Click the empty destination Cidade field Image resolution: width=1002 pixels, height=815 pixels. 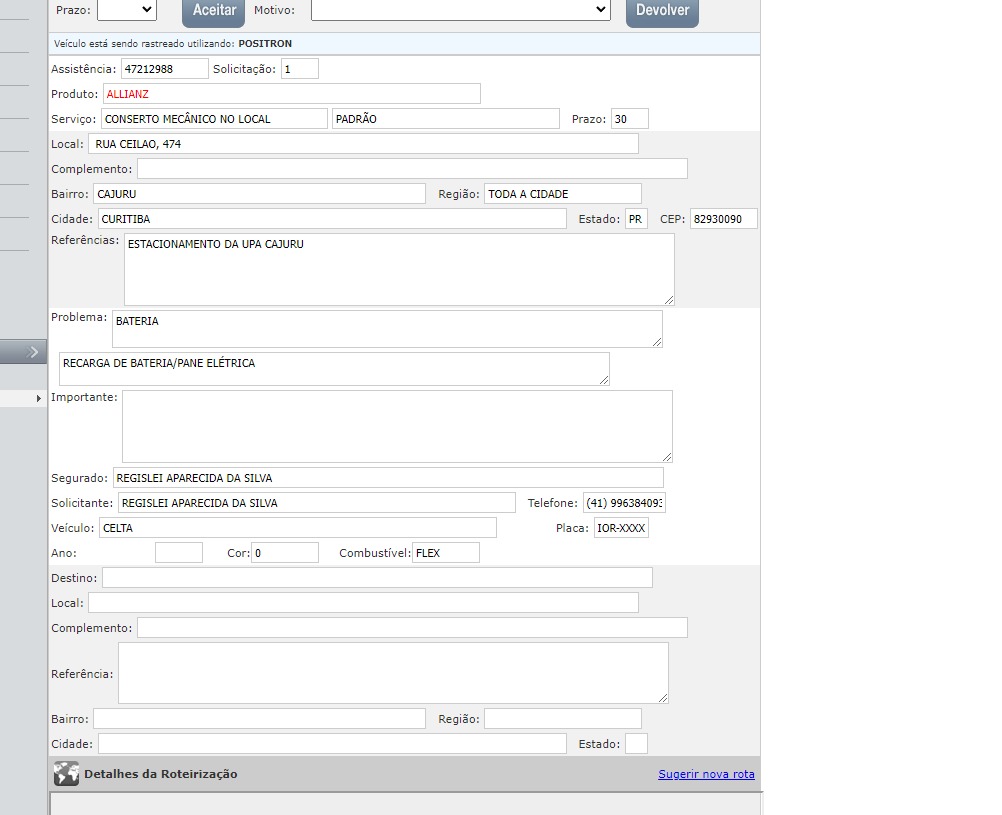coord(332,743)
